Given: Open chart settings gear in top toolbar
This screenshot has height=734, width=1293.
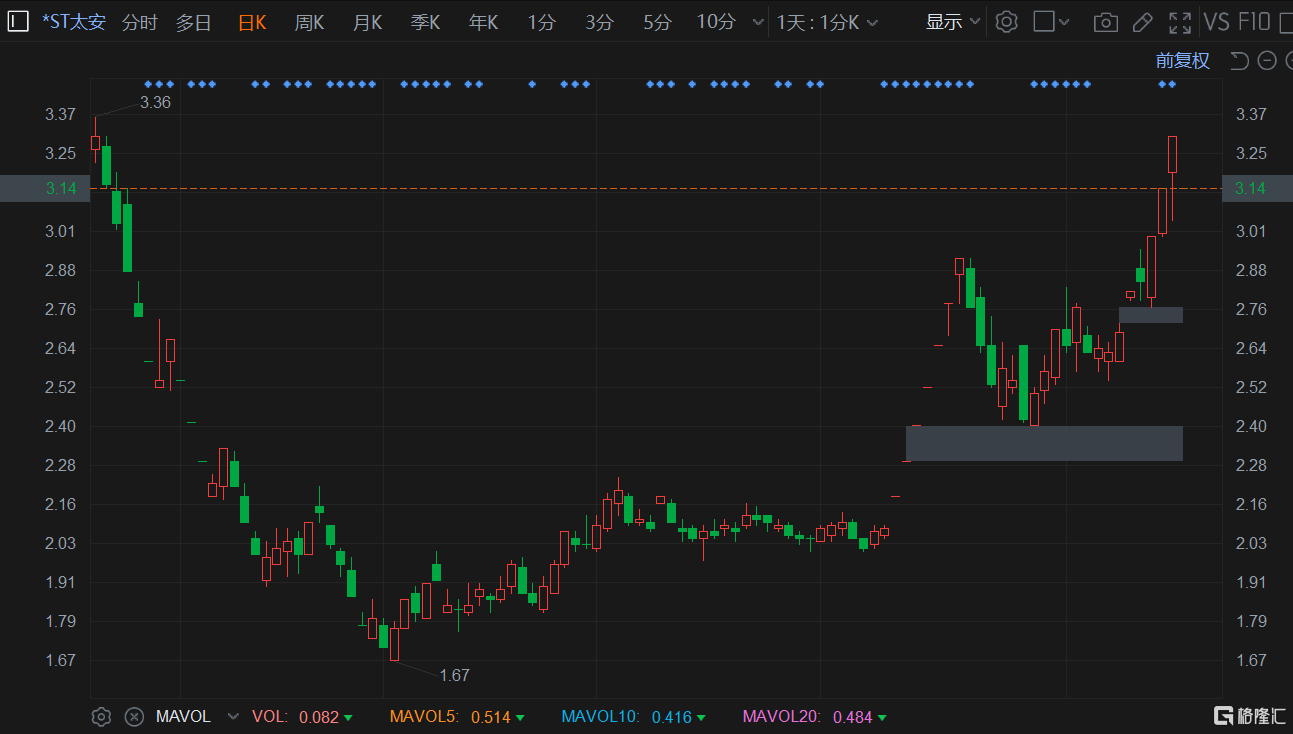Looking at the screenshot, I should click(x=1007, y=21).
